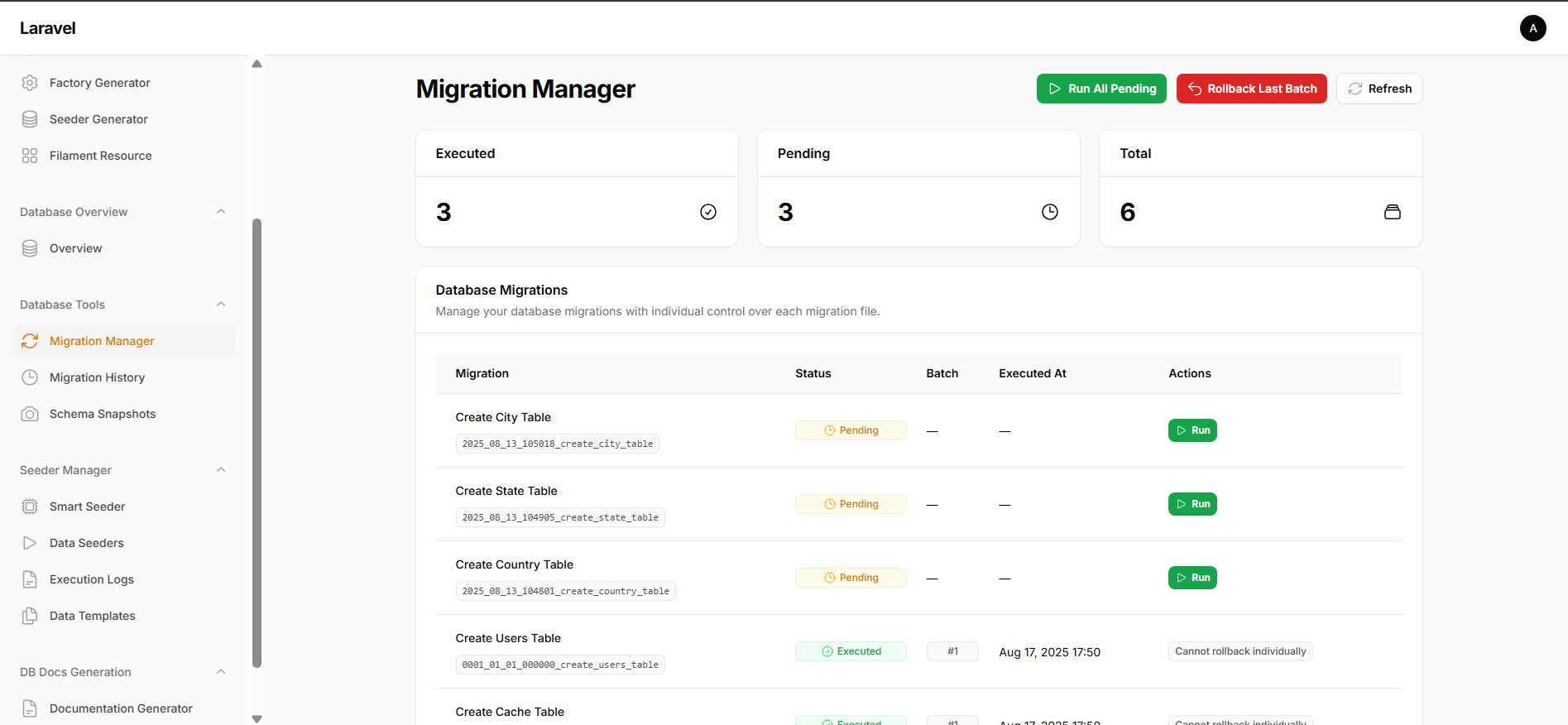This screenshot has width=1568, height=725.
Task: Click the Pending card clock icon
Action: [1050, 212]
